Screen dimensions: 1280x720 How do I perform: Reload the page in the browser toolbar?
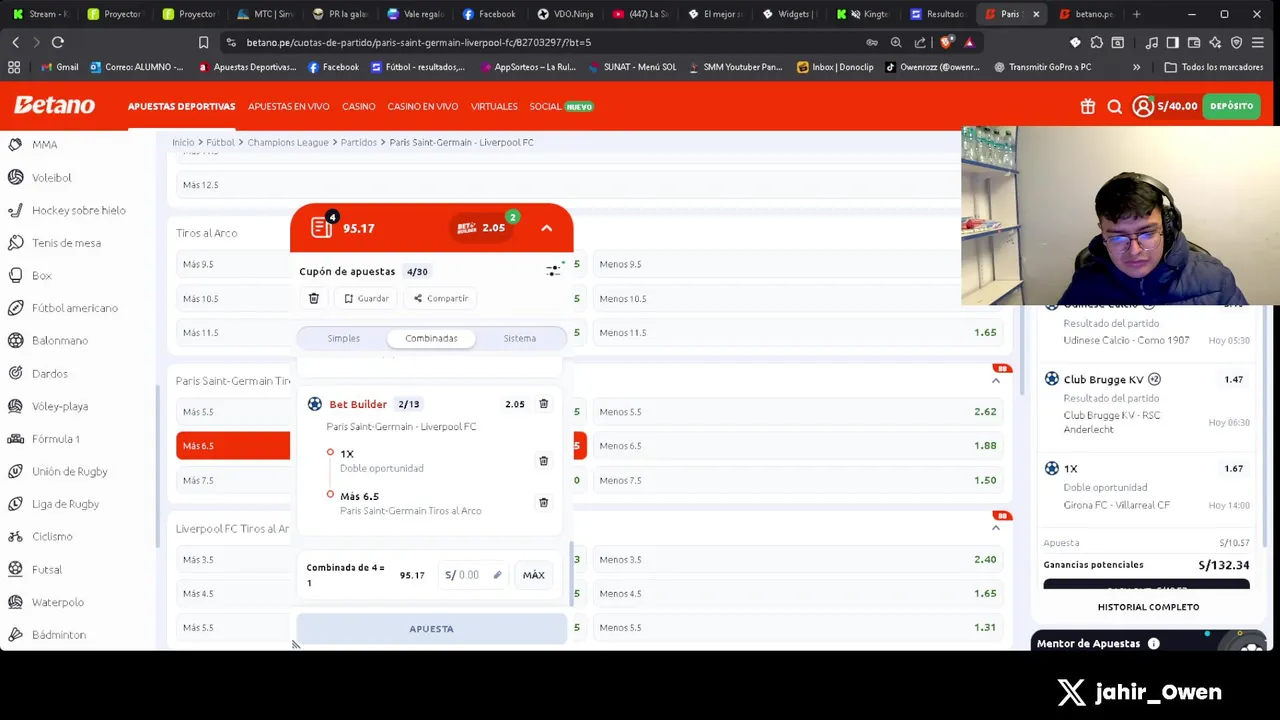tap(57, 42)
